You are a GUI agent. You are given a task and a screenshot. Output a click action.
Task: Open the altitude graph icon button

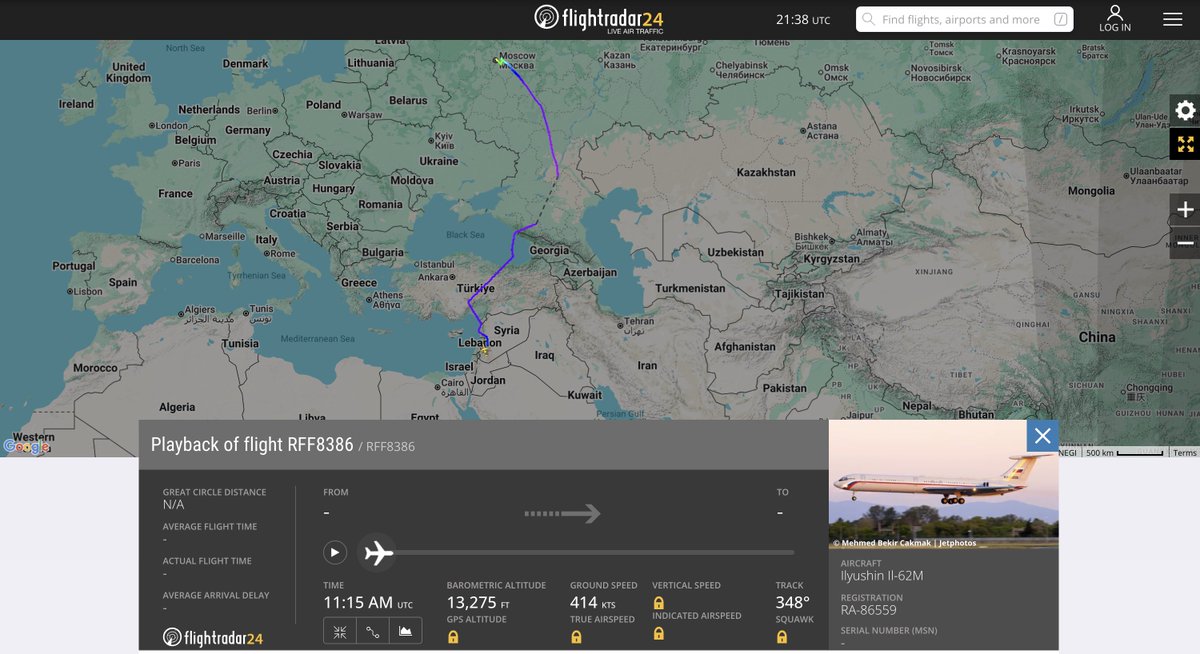click(x=405, y=631)
